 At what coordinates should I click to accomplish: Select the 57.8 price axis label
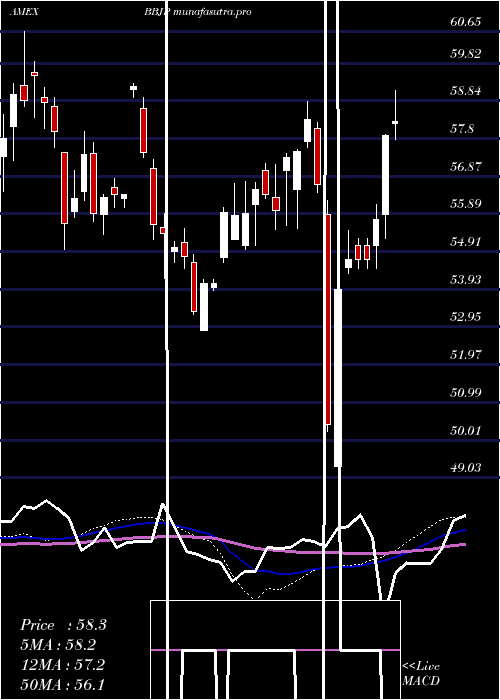pyautogui.click(x=462, y=129)
